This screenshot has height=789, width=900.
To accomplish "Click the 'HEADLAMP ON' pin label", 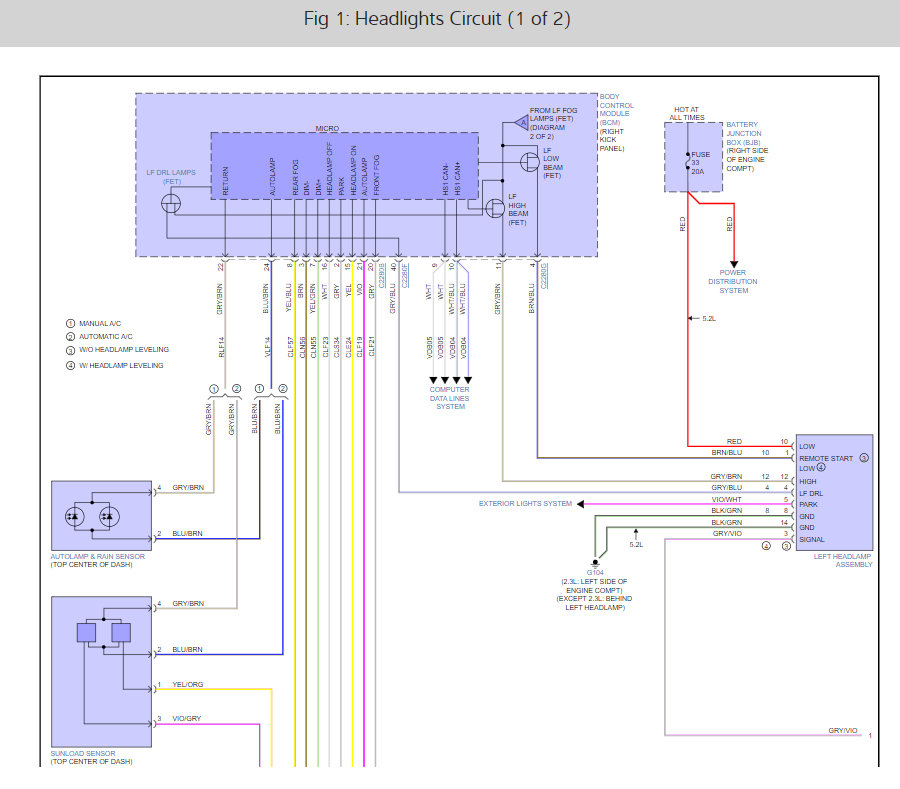I will [354, 170].
